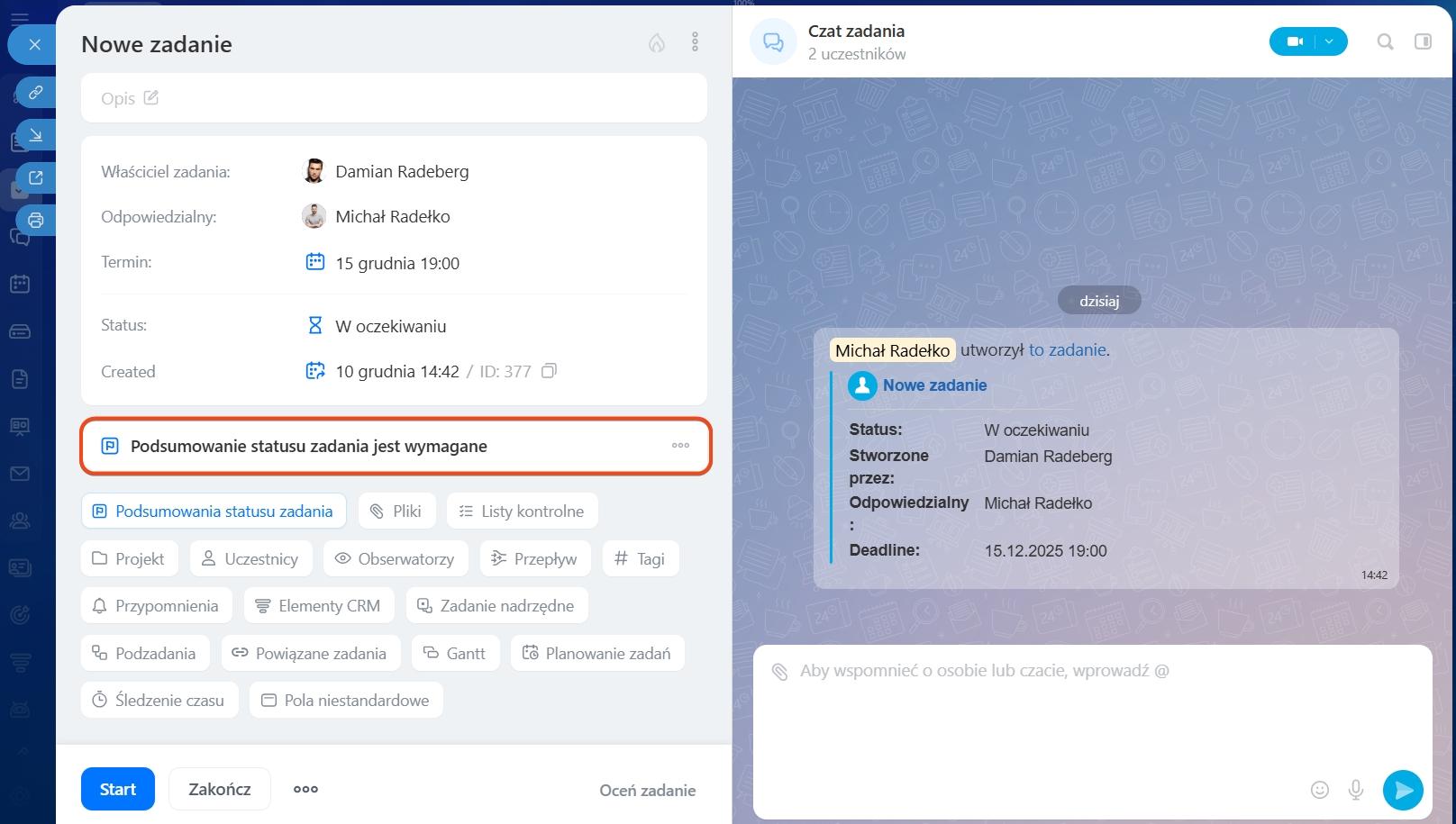Record a voice message with the microphone icon
Viewport: 1456px width, 824px height.
[1356, 790]
